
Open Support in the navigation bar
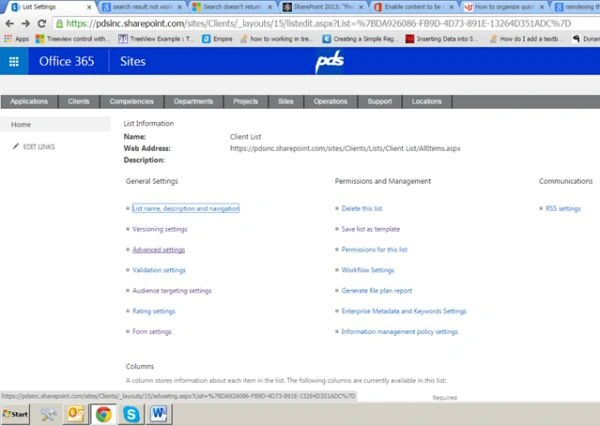point(380,101)
